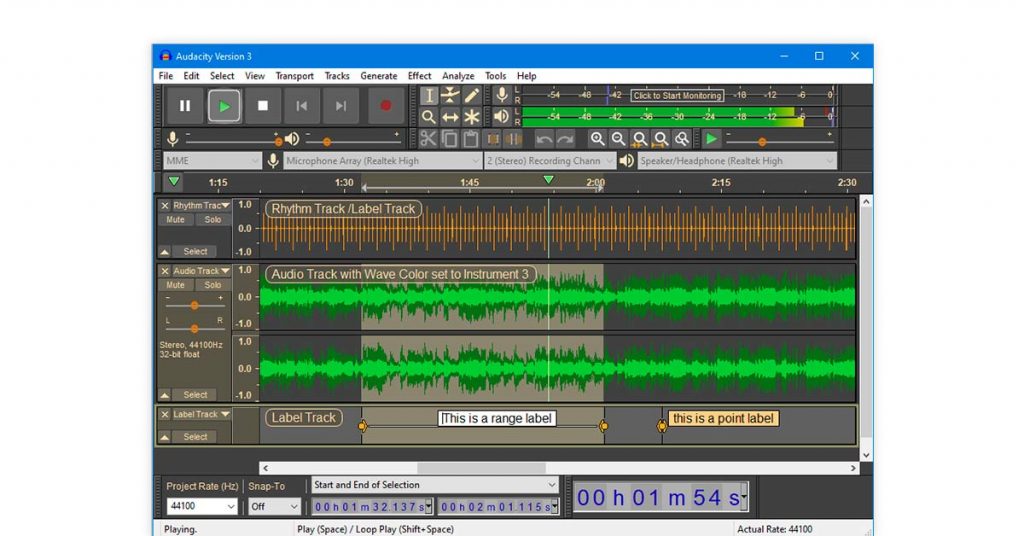This screenshot has height=536, width=1024.
Task: Open the Analyze menu
Action: 458,76
